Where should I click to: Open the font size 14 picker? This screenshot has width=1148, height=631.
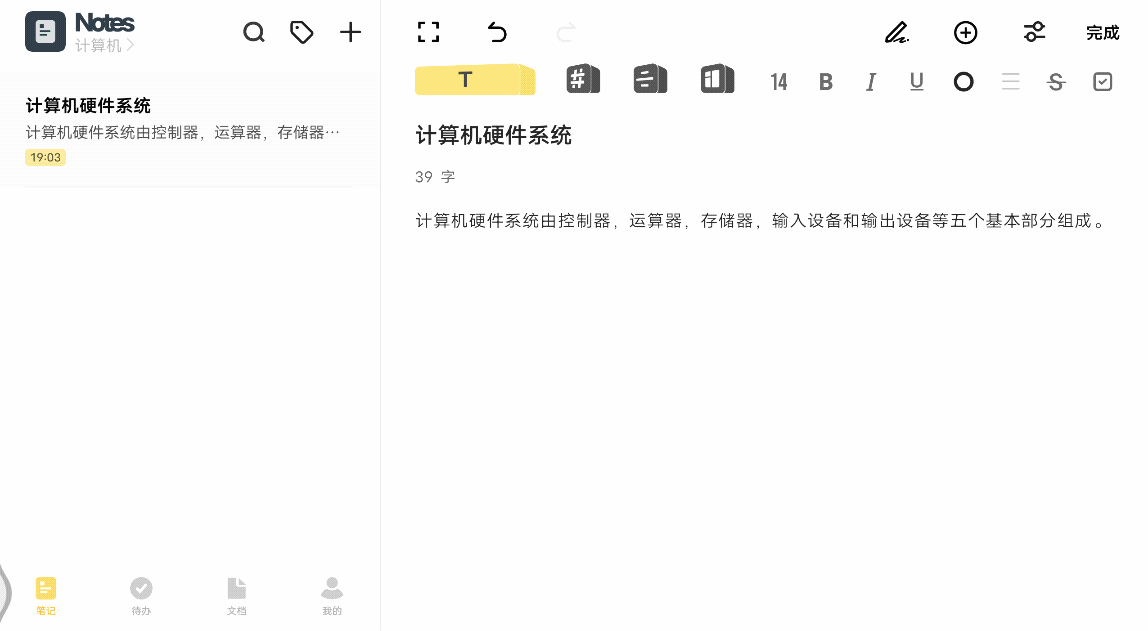[779, 82]
